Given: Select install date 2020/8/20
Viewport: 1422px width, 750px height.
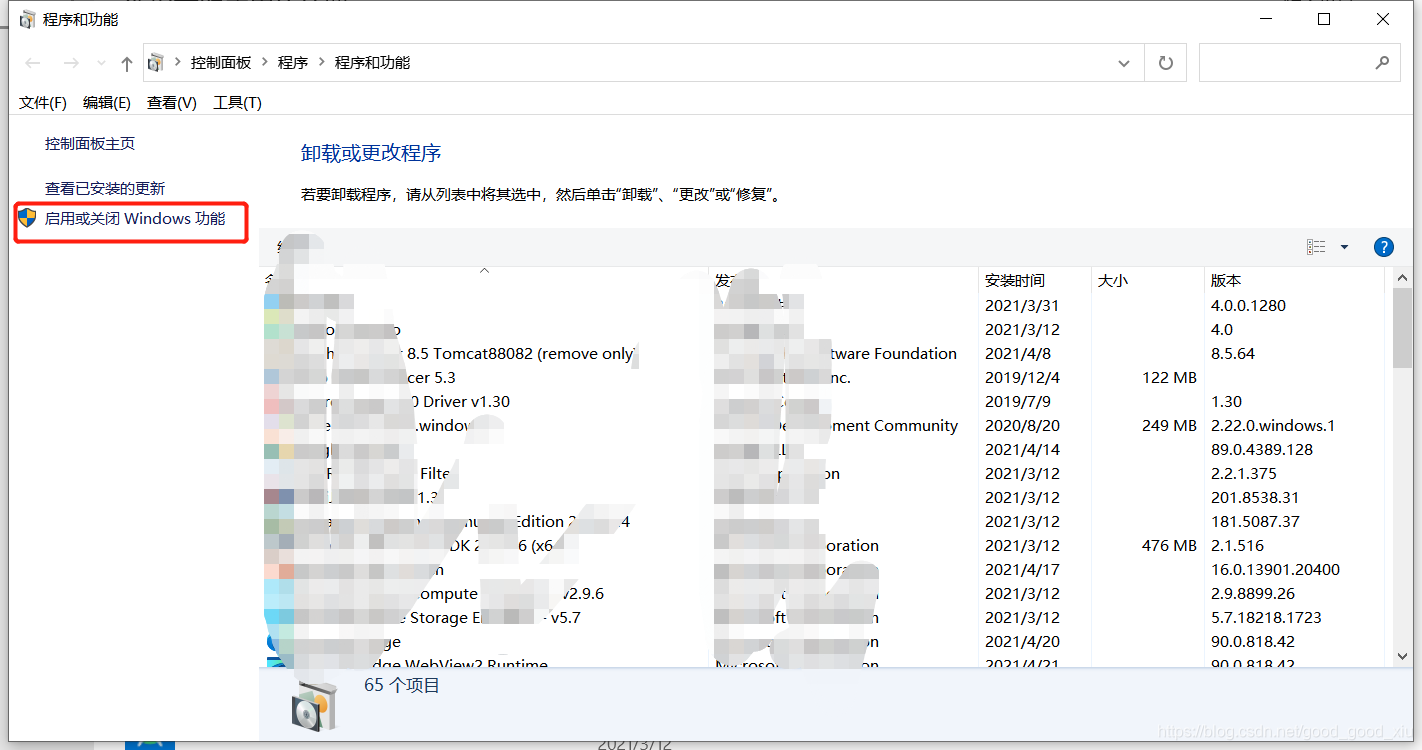Looking at the screenshot, I should [1022, 425].
